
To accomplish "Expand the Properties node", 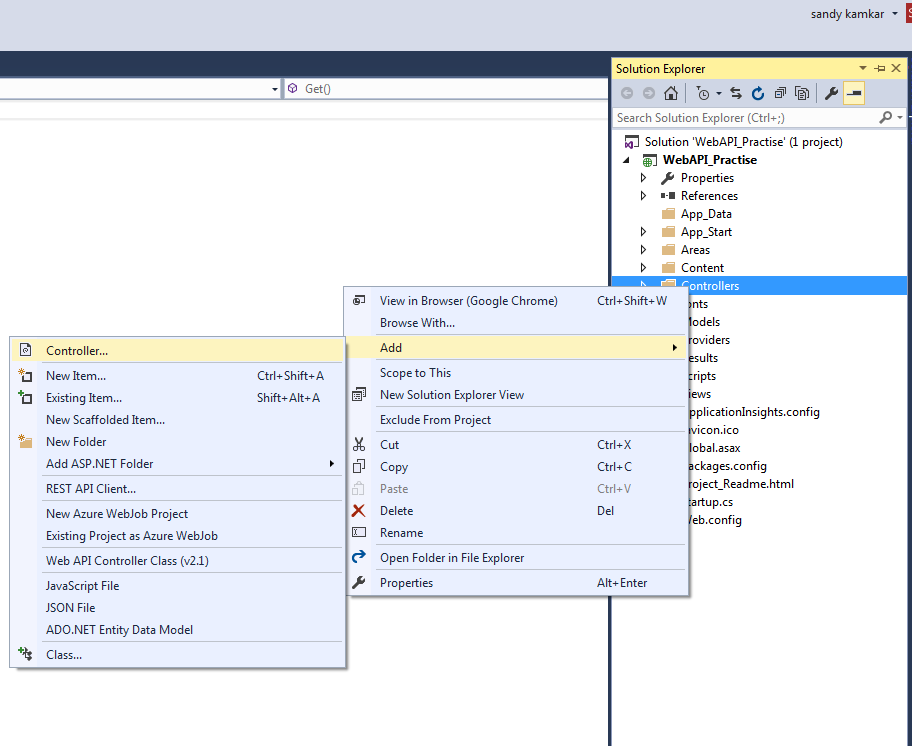I will pos(643,177).
